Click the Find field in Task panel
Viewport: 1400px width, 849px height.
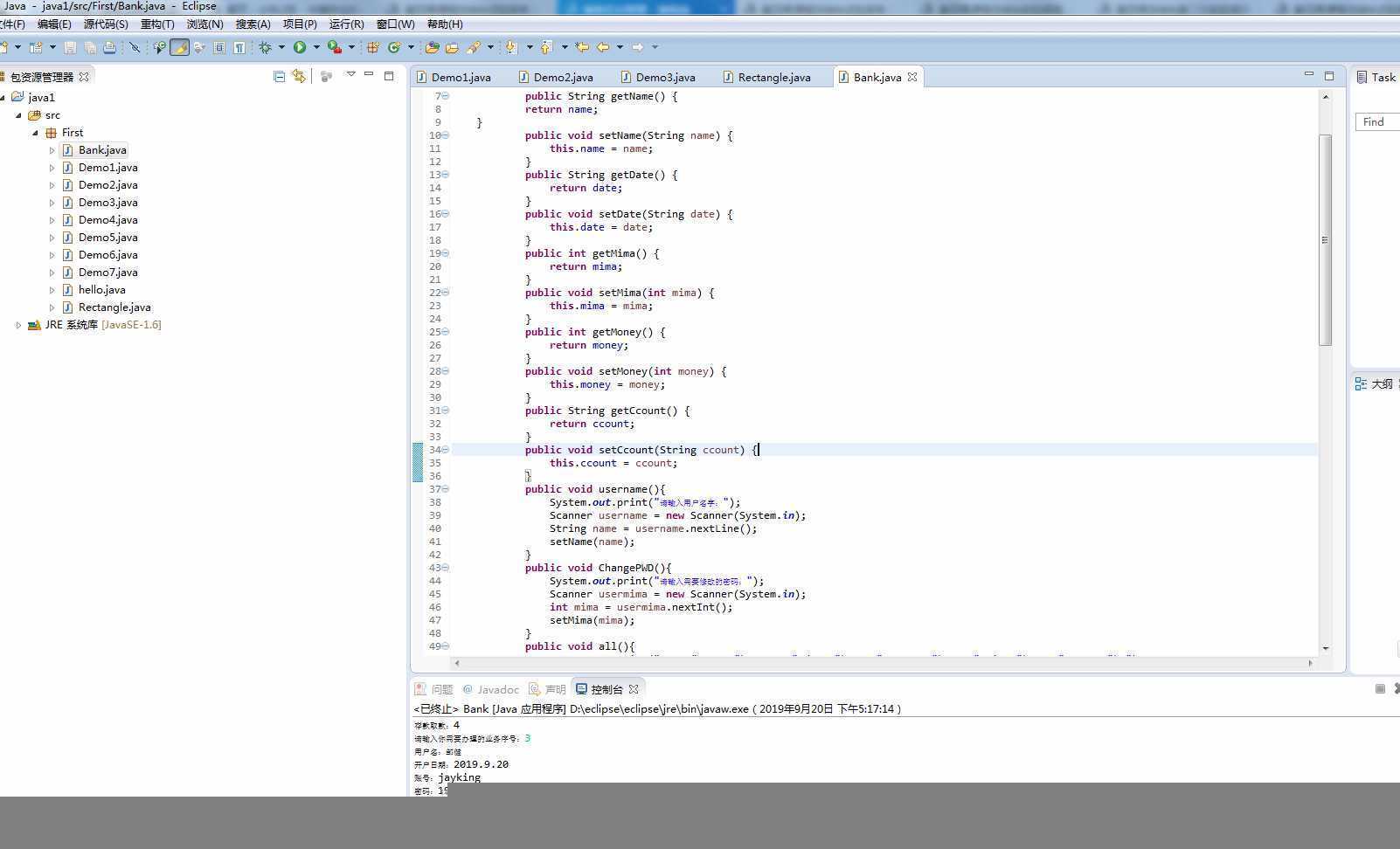tap(1378, 122)
